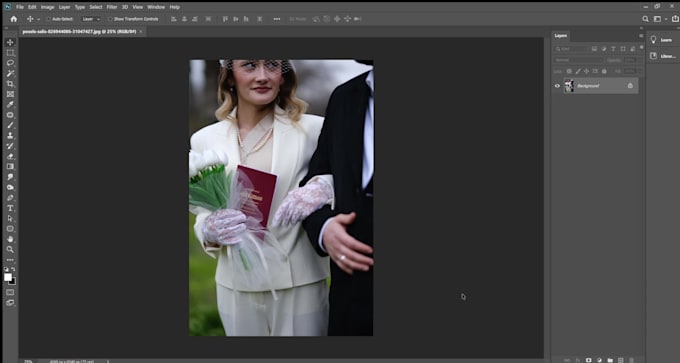Select the Blur tool
The width and height of the screenshot is (680, 363).
pyautogui.click(x=10, y=177)
